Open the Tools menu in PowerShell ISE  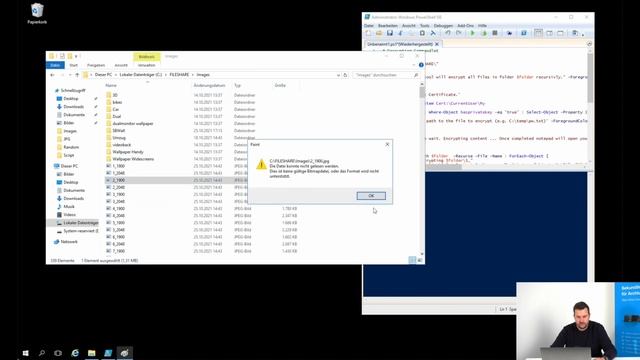[x=424, y=26]
